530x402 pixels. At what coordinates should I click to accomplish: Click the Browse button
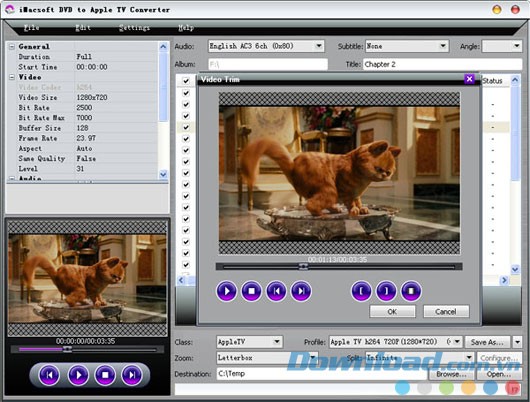tap(452, 374)
